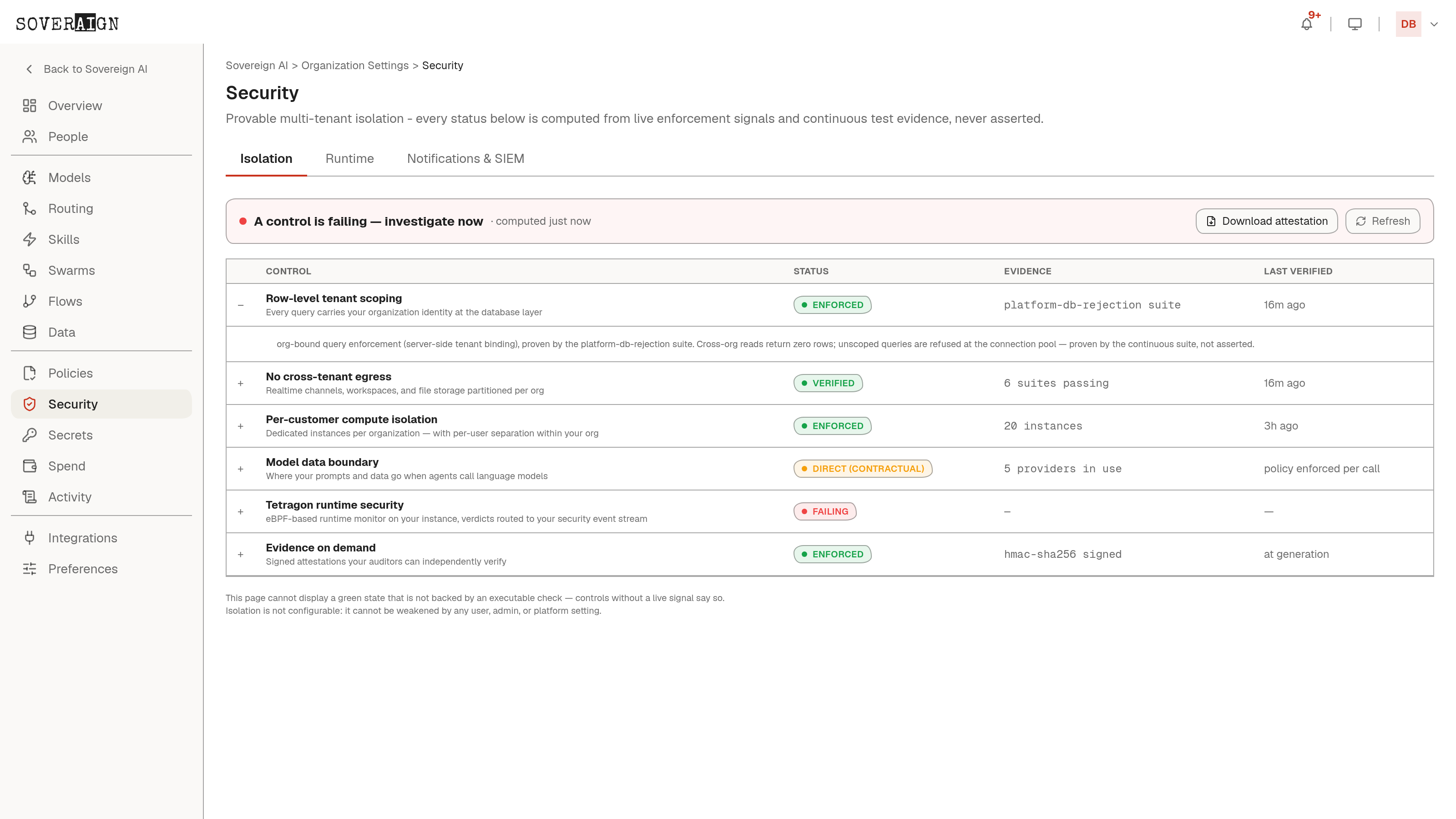
Task: Click the Overview dashboard icon
Action: 30,106
